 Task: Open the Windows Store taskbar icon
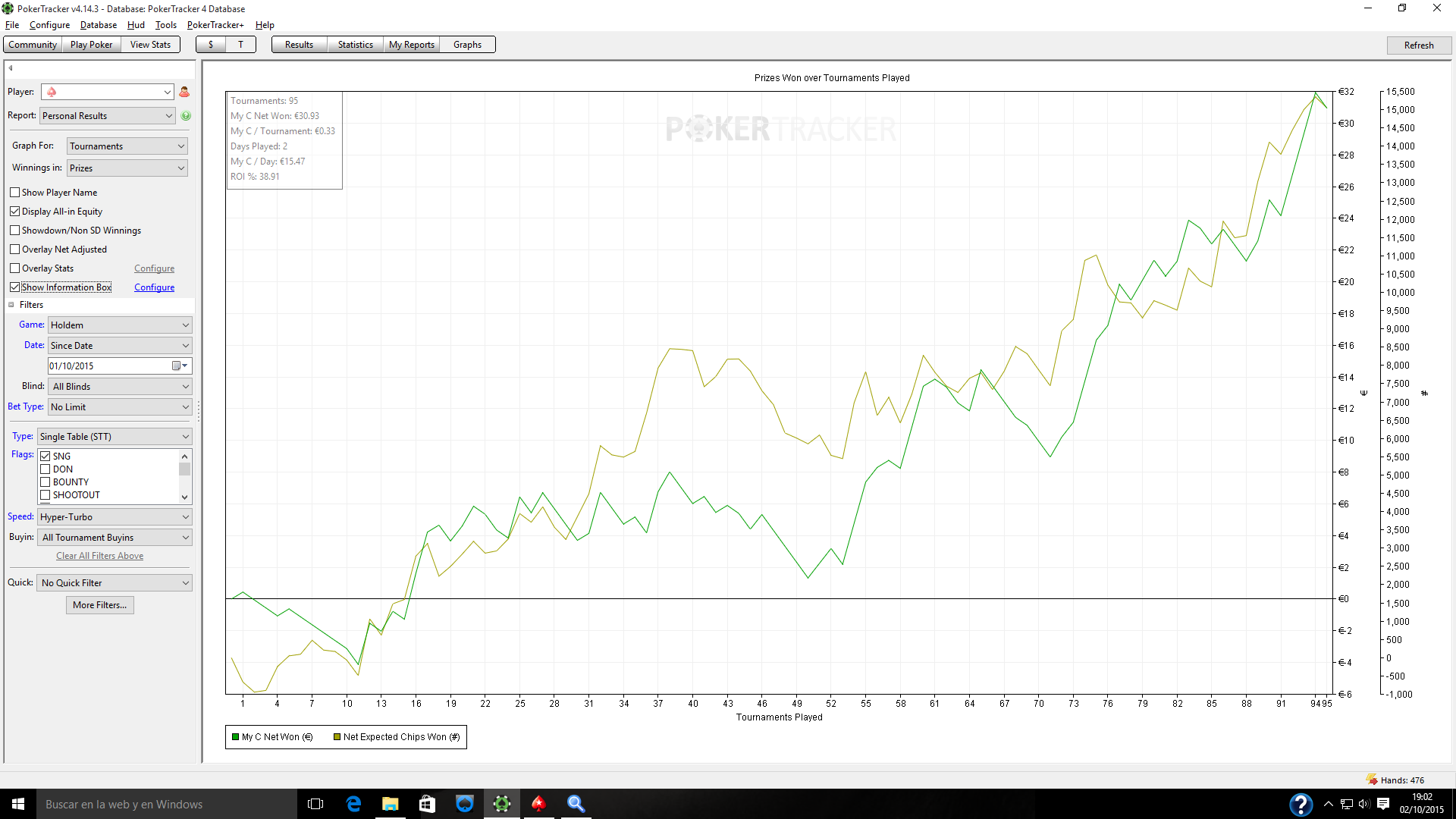pyautogui.click(x=428, y=804)
